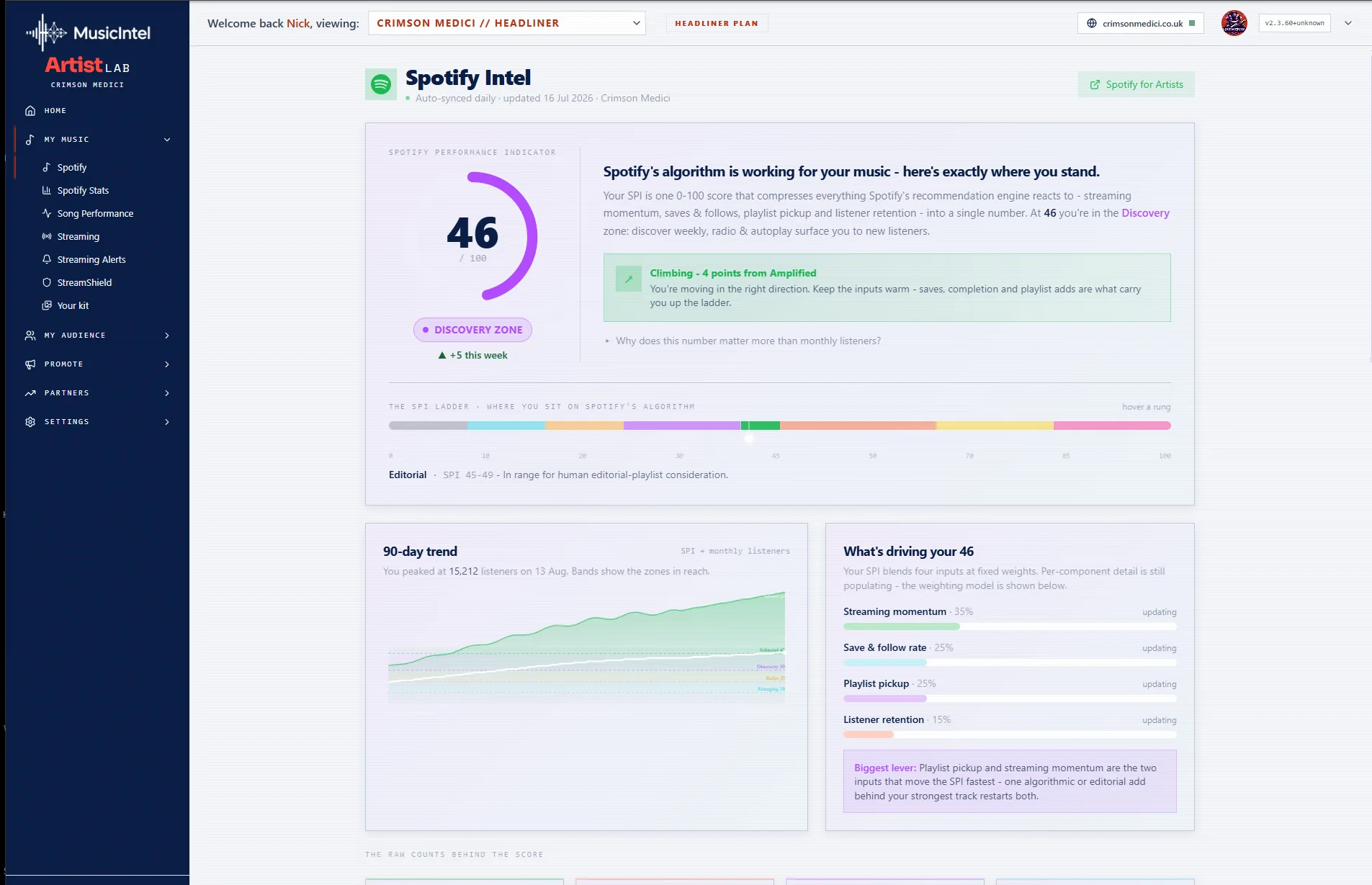Click 'Climbing - 4 points from Amplified' heading
The image size is (1372, 885).
point(733,273)
